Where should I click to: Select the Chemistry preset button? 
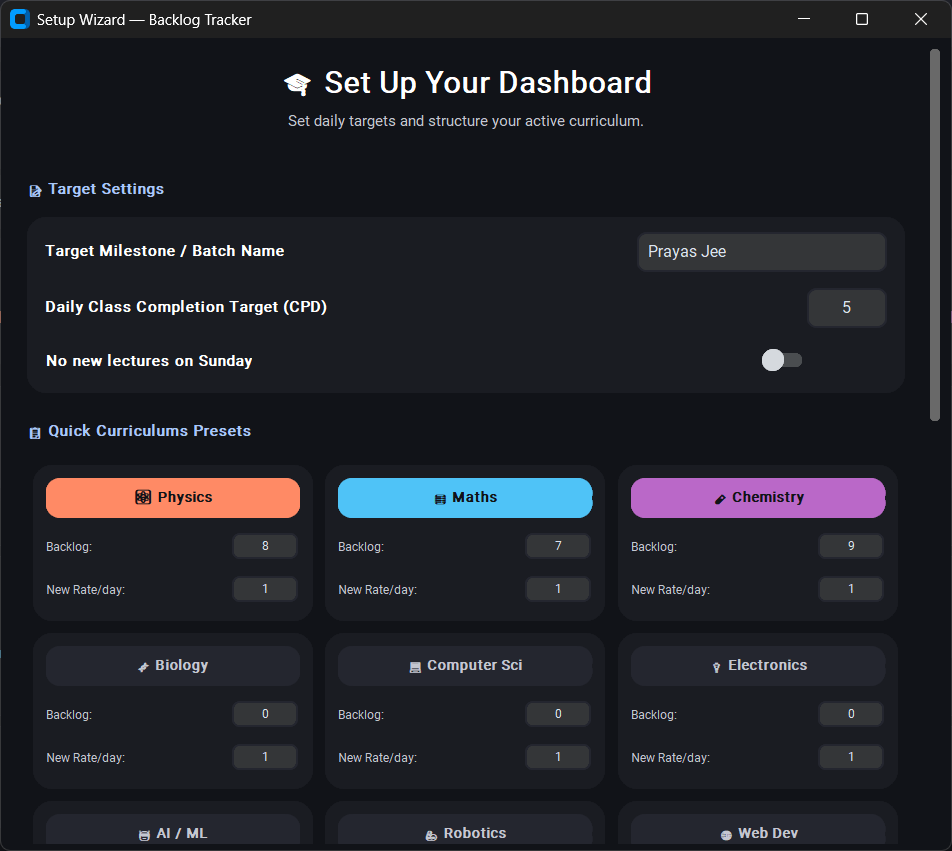tap(758, 498)
